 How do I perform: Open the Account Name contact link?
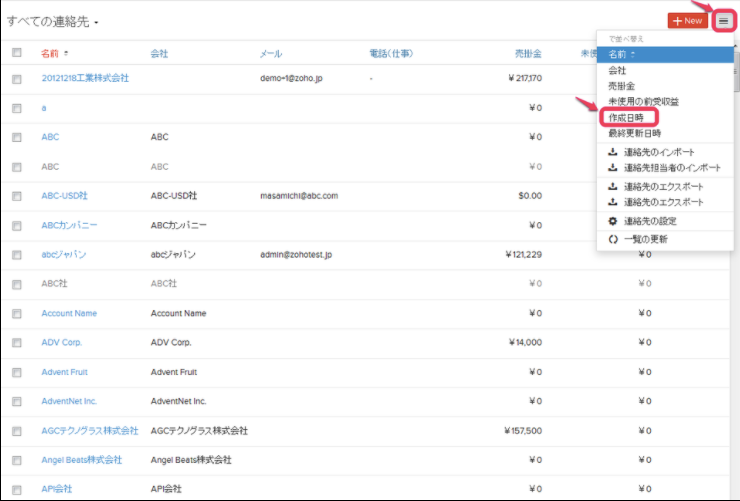pyautogui.click(x=69, y=313)
